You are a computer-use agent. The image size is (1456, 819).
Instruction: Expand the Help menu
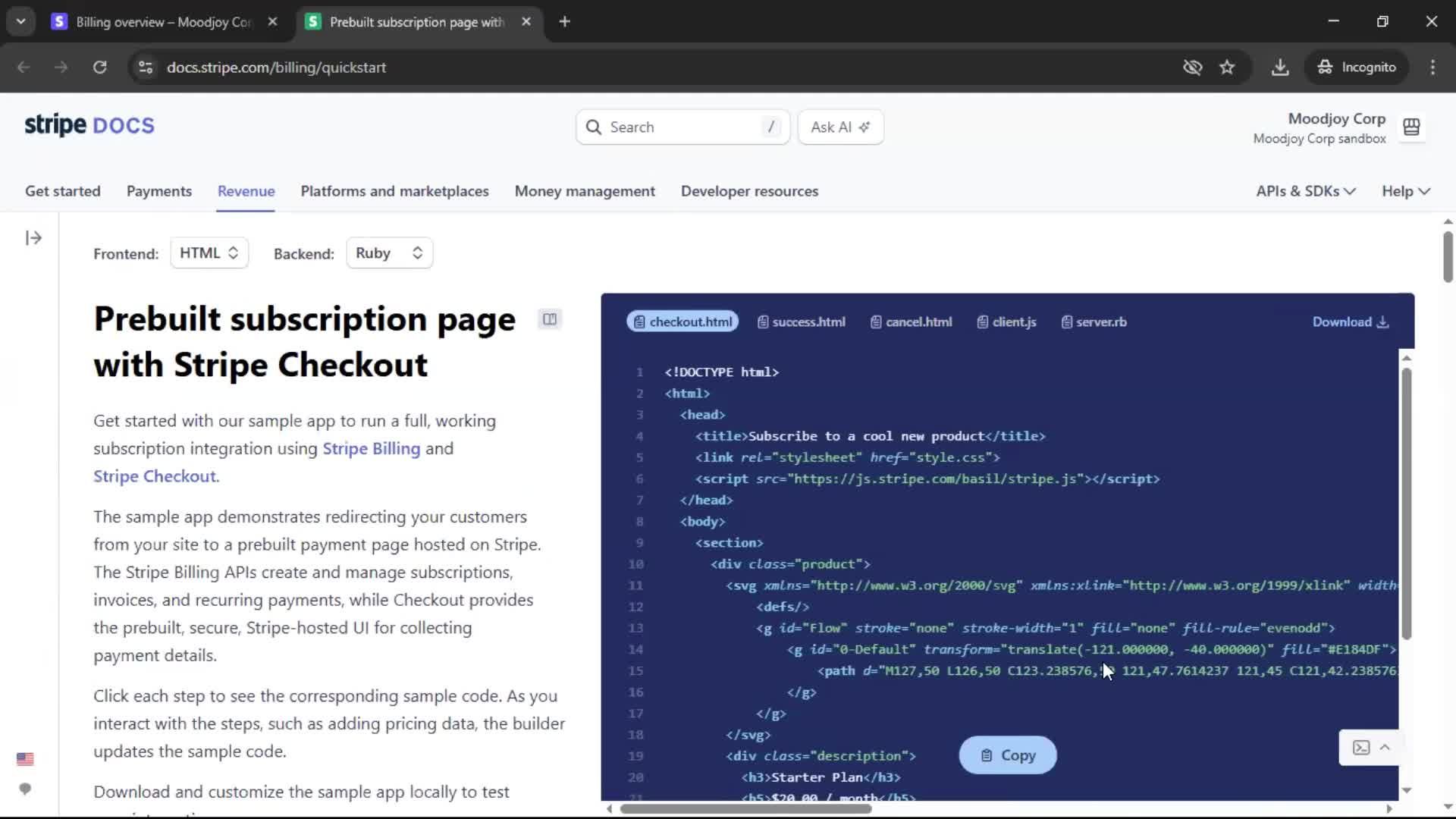[x=1405, y=191]
